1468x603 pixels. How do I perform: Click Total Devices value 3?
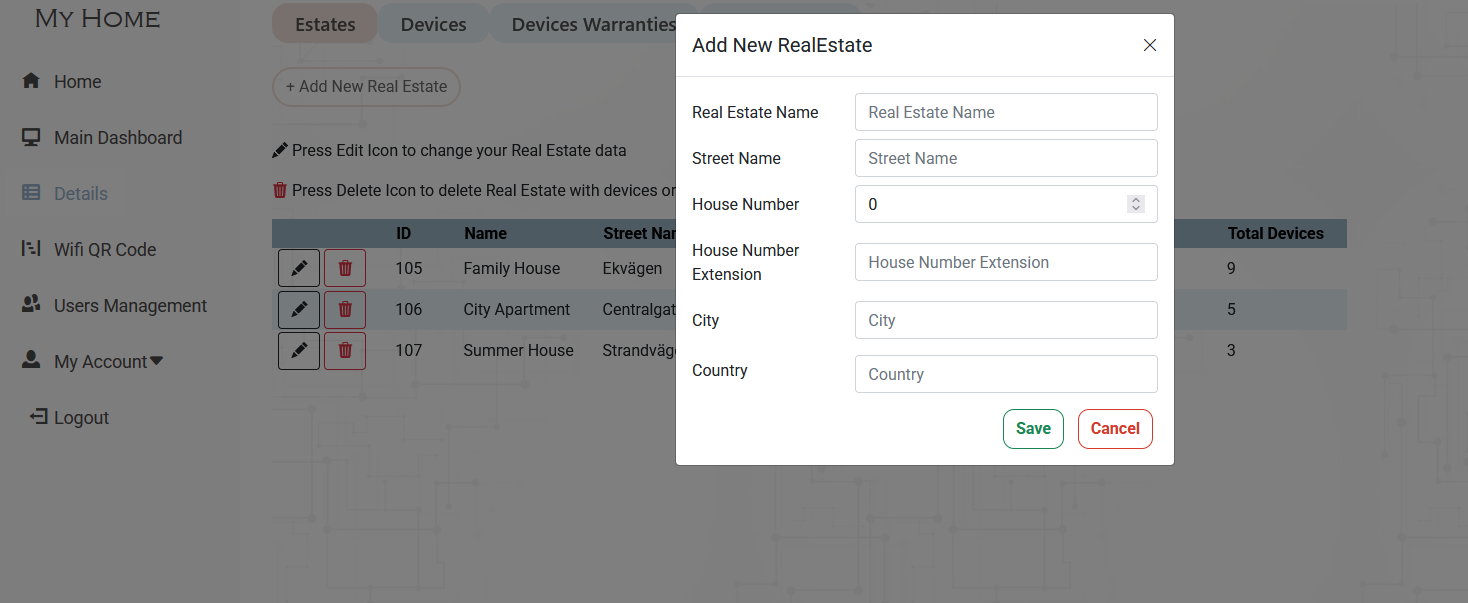[1232, 351]
